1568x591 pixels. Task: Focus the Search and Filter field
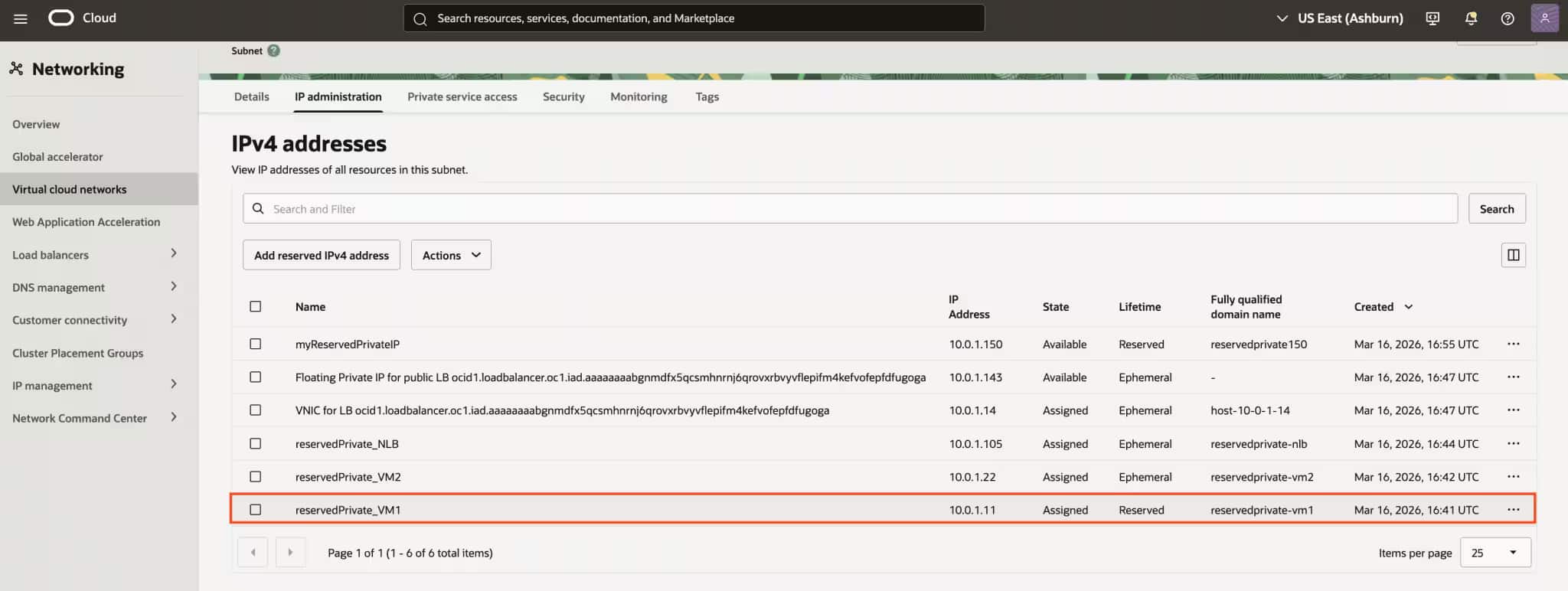(x=850, y=208)
